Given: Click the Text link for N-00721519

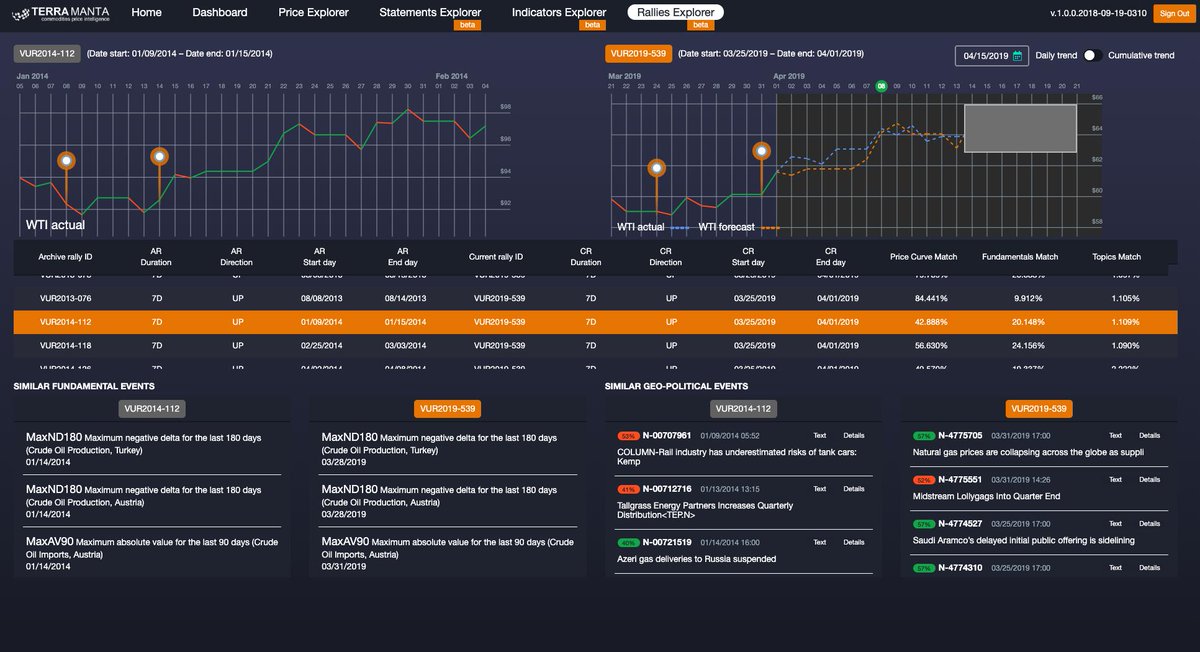Looking at the screenshot, I should (819, 541).
